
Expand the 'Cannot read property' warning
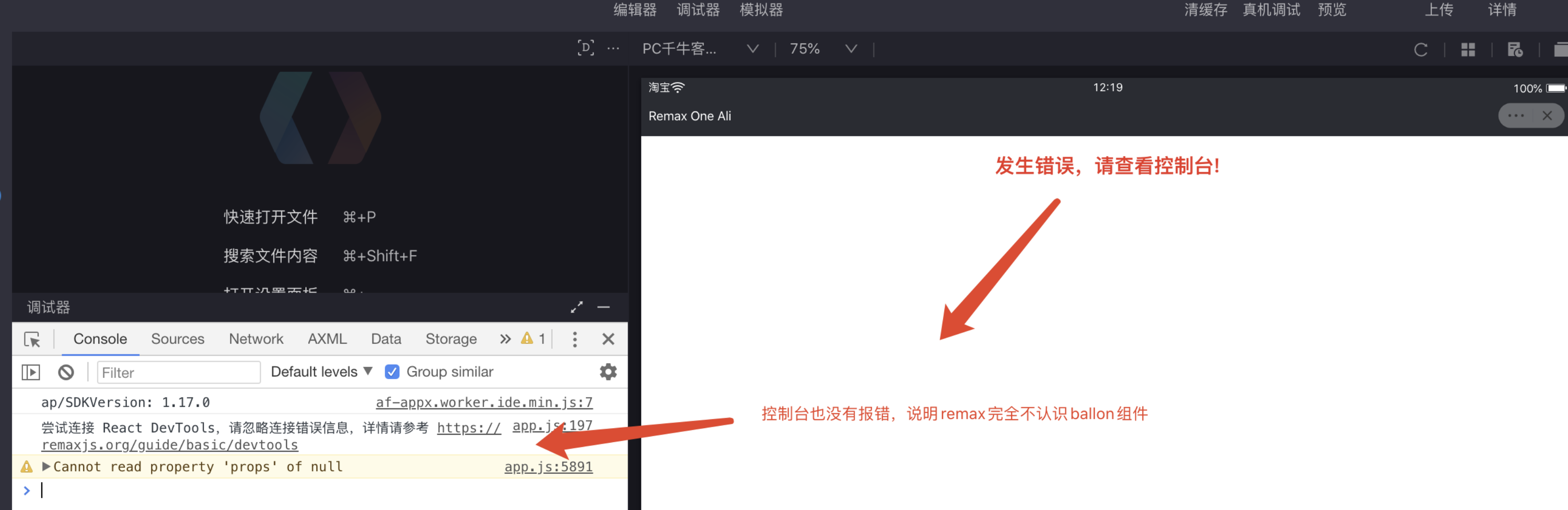46,466
